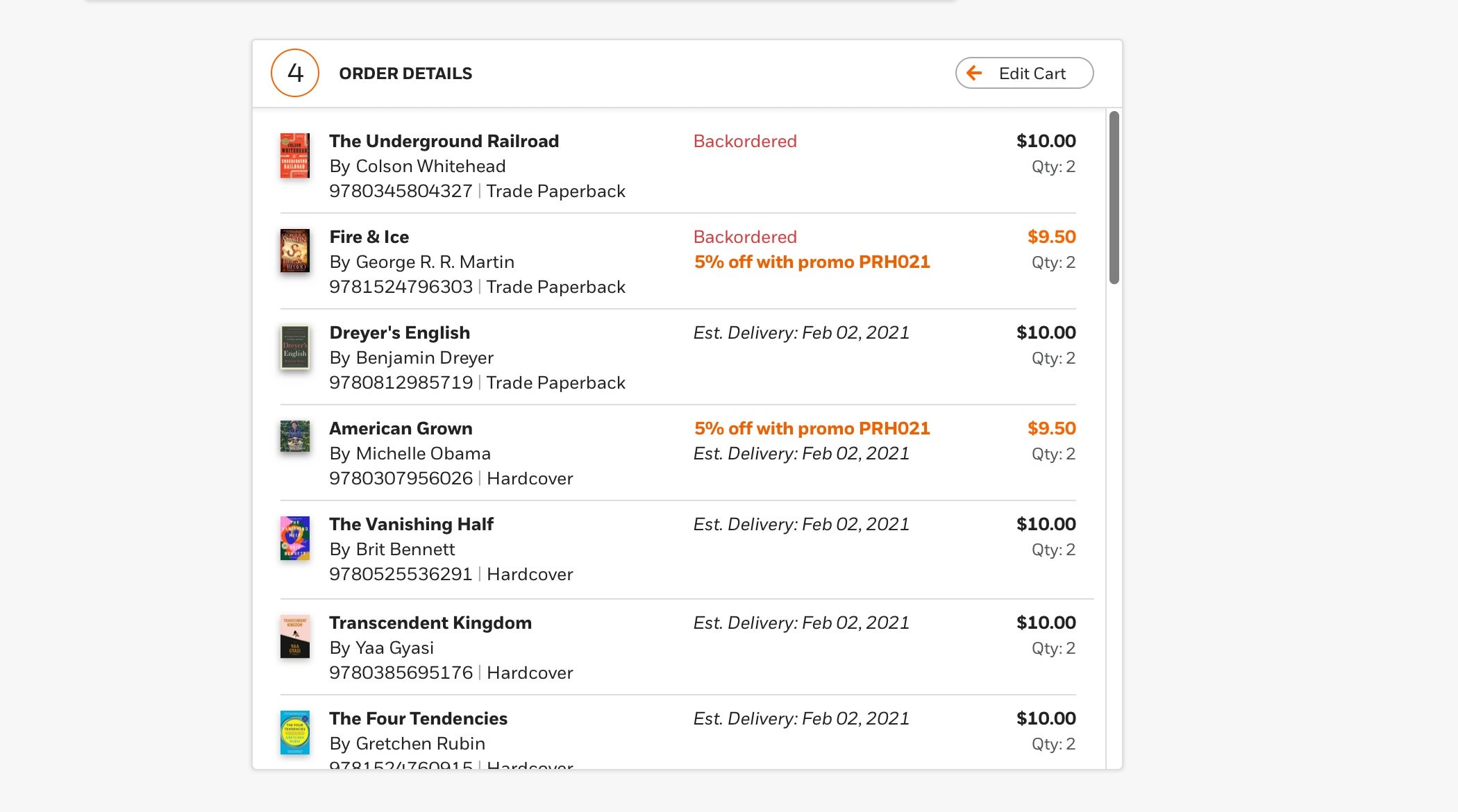Open the Dreyer's English title link

[x=400, y=332]
